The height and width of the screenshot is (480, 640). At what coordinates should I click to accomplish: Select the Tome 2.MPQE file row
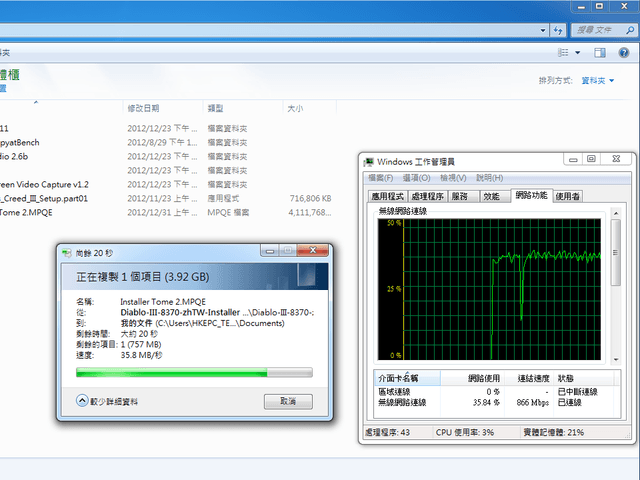pos(167,212)
